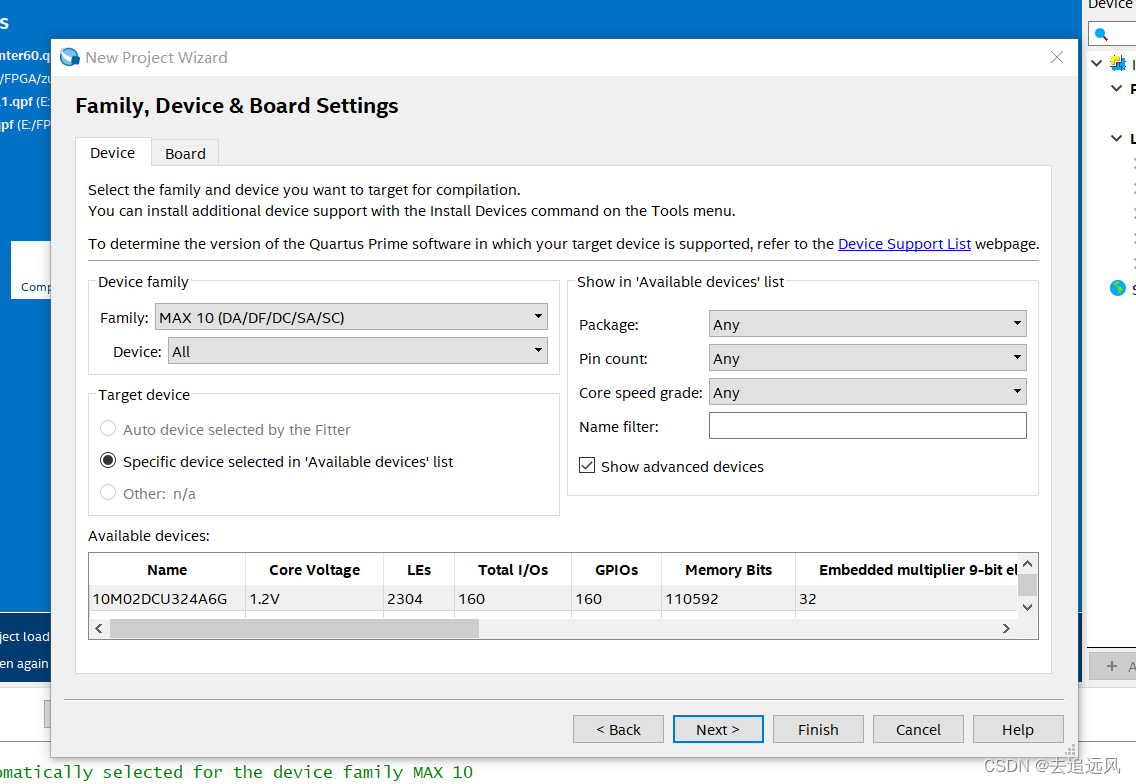Image resolution: width=1136 pixels, height=784 pixels.
Task: Click the Finish button
Action: point(818,730)
